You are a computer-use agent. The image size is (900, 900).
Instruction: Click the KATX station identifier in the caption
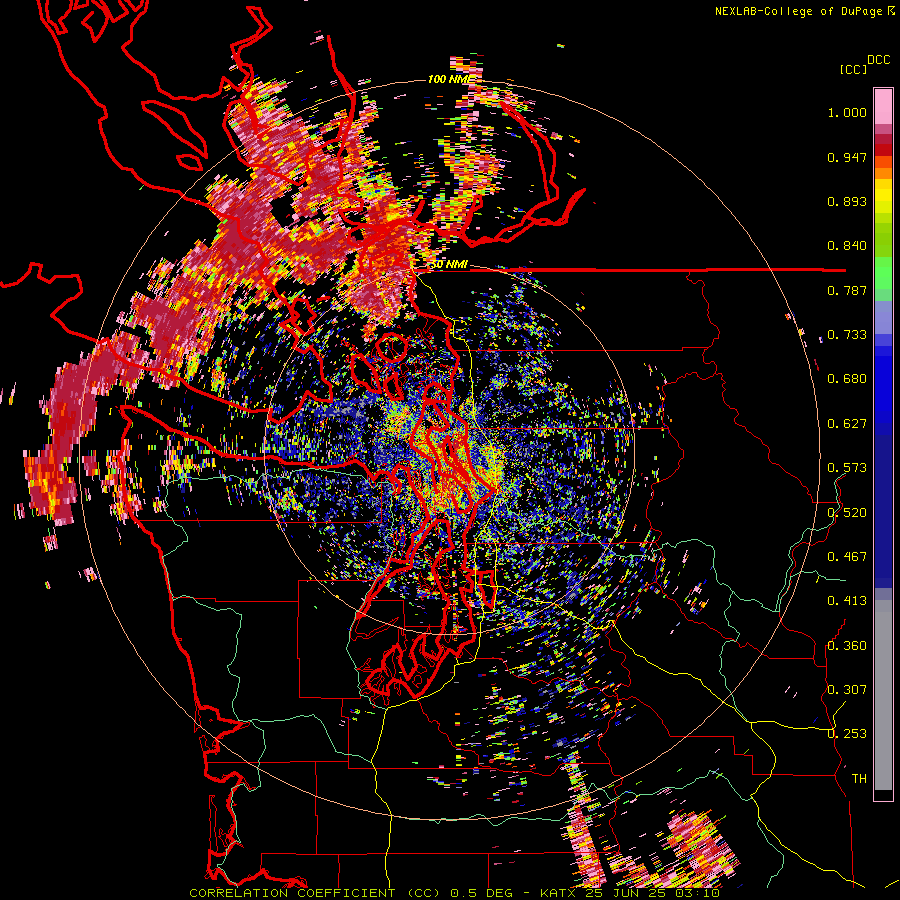(558, 893)
